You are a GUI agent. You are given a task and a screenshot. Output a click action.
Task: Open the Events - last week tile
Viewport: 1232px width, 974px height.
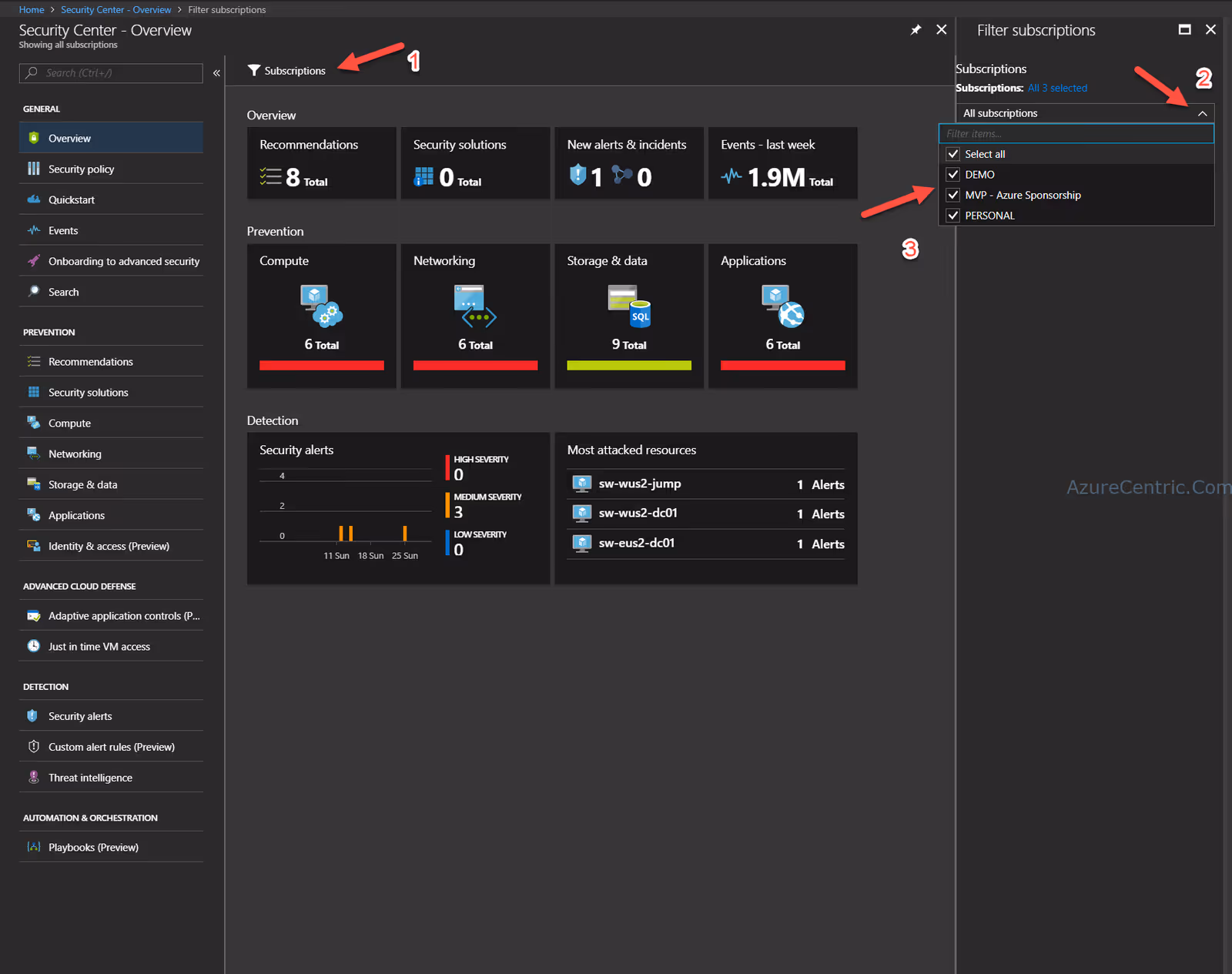coord(783,163)
